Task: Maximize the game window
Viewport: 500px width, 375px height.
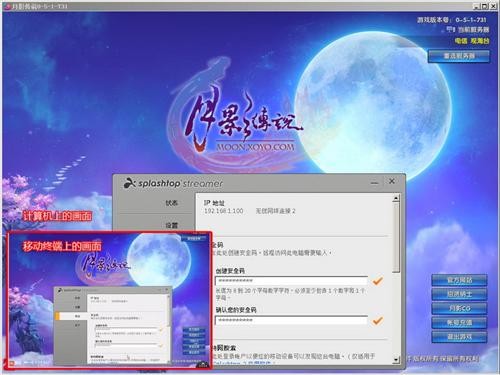Action: (485, 6)
